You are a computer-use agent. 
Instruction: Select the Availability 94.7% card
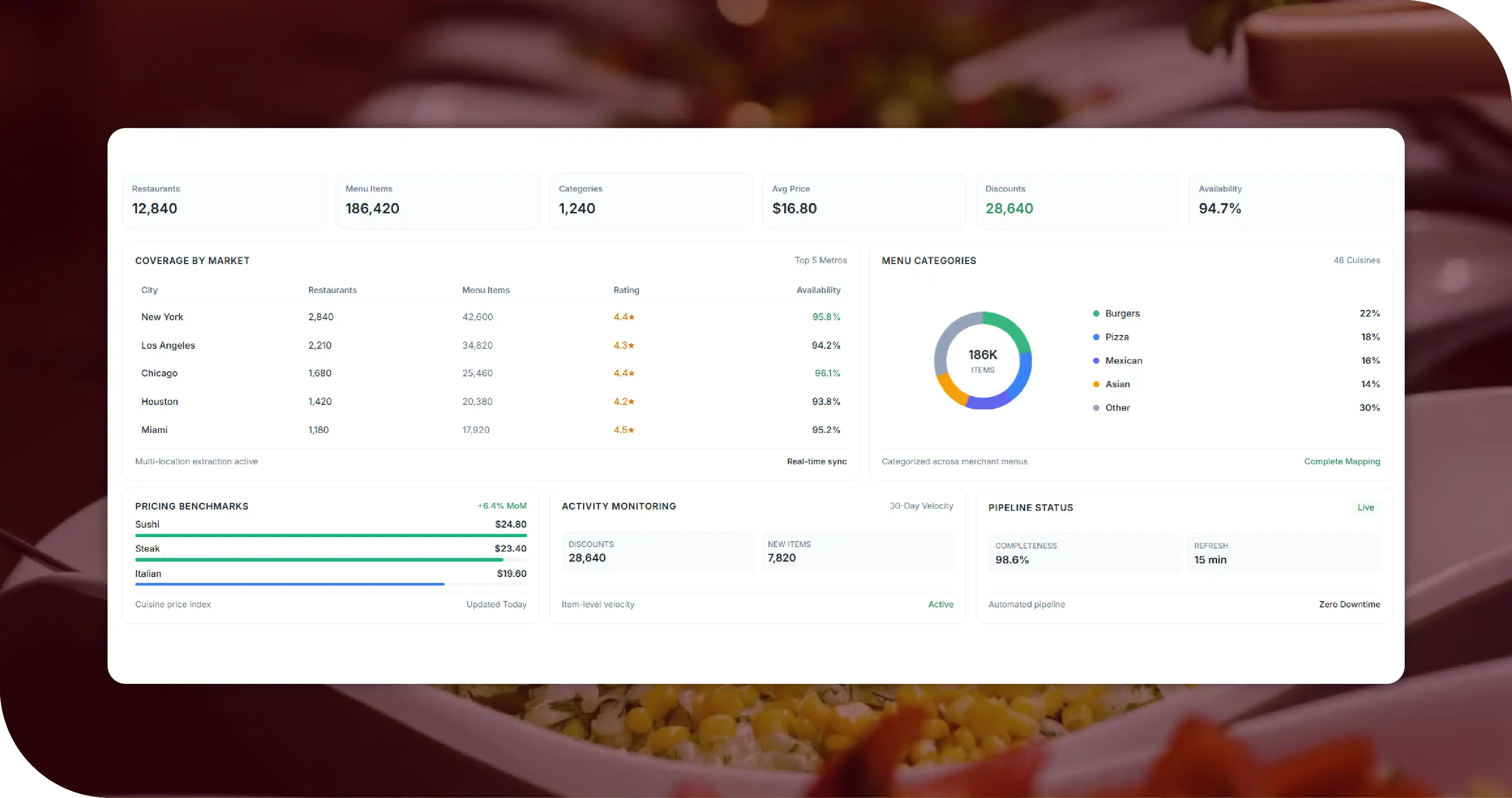coord(1290,200)
